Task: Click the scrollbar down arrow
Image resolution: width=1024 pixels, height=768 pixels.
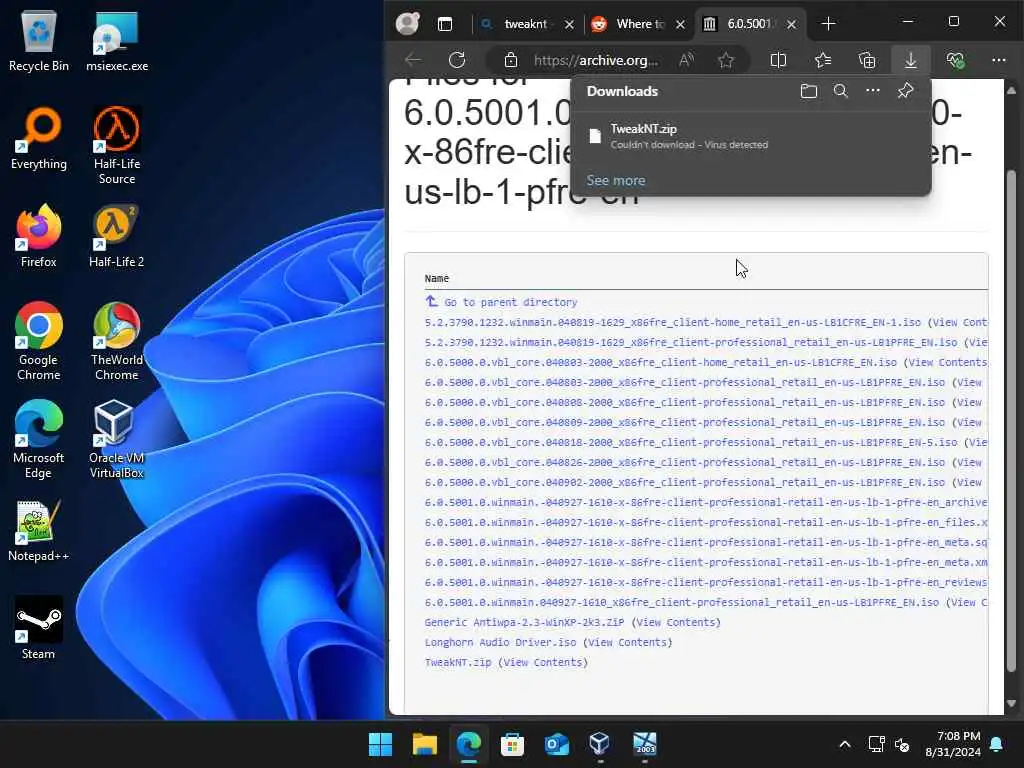Action: 1011,703
